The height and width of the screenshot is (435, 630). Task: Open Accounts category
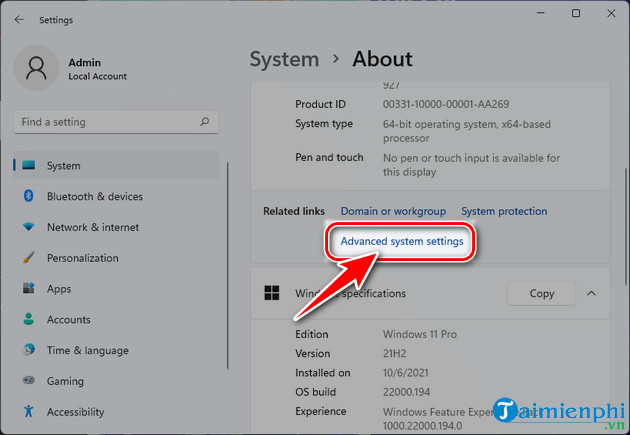pos(116,319)
